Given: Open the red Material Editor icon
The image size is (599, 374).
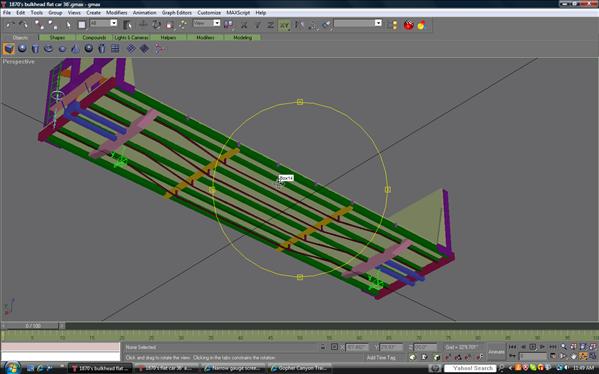Looking at the screenshot, I should 408,25.
